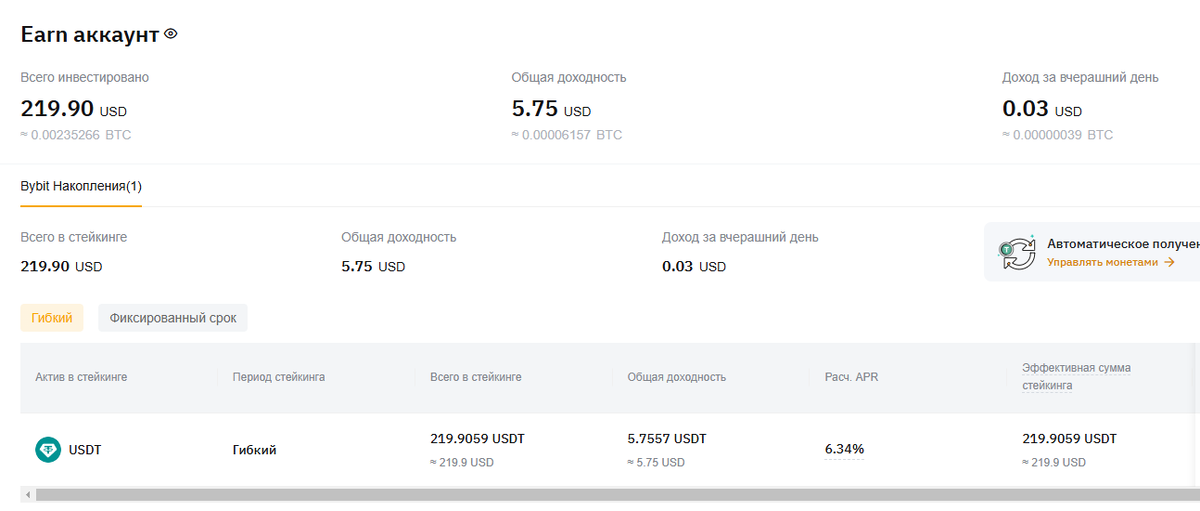Click the auto-earn circular arrows icon
Image resolution: width=1200 pixels, height=511 pixels.
click(1017, 253)
